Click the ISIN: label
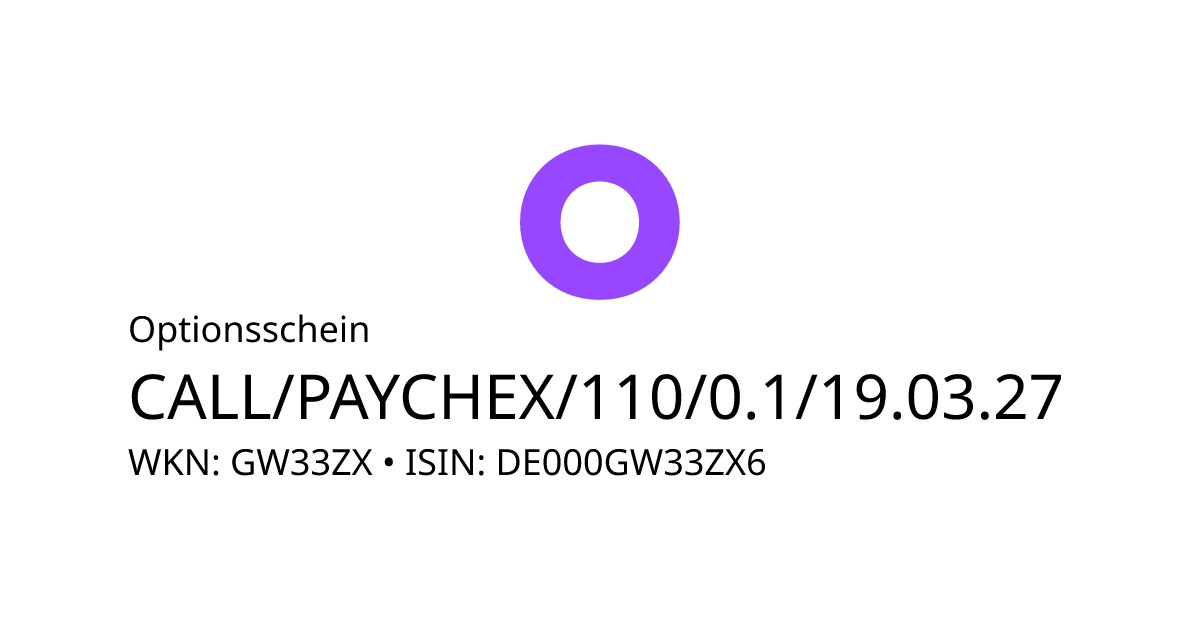1200x630 pixels. (x=446, y=464)
